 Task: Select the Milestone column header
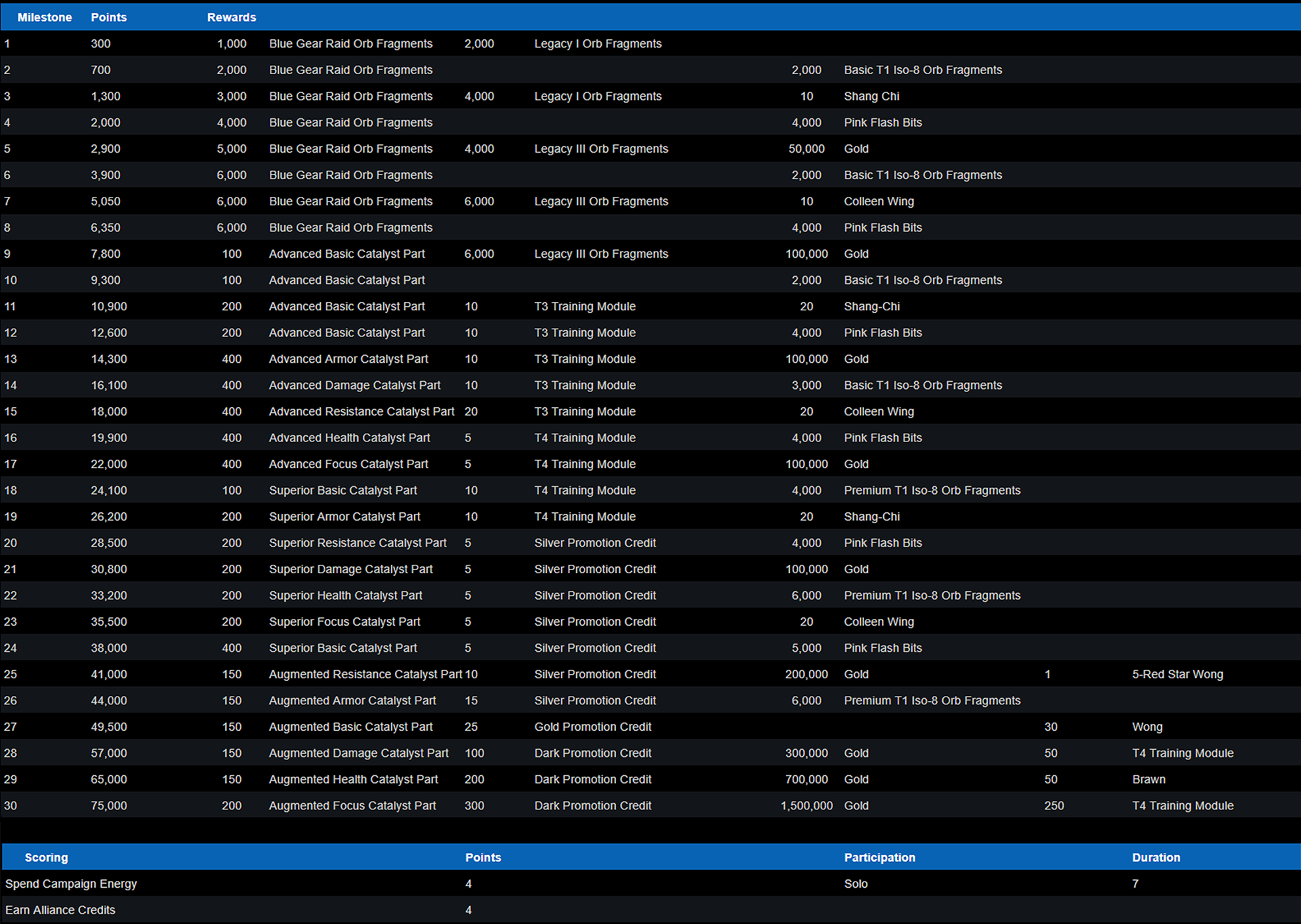point(45,18)
